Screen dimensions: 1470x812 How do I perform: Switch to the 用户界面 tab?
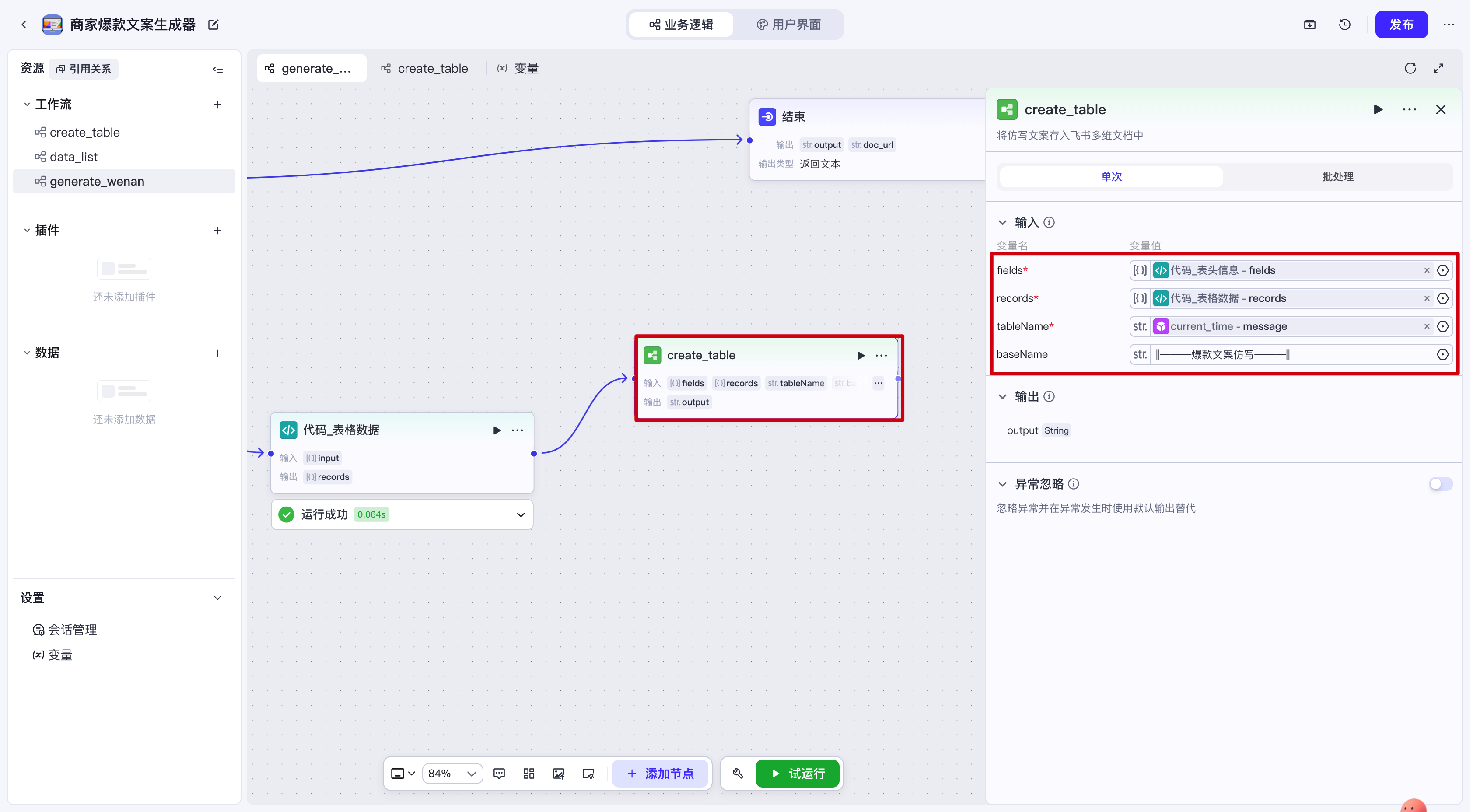[x=789, y=24]
